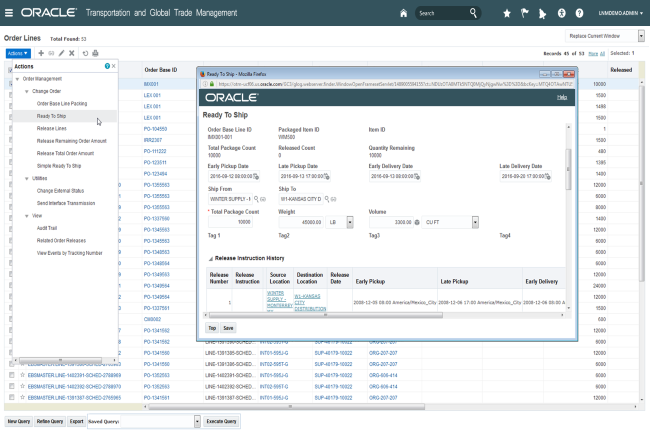
Task: Open calendar picker for Late Delivery Date
Action: (548, 177)
